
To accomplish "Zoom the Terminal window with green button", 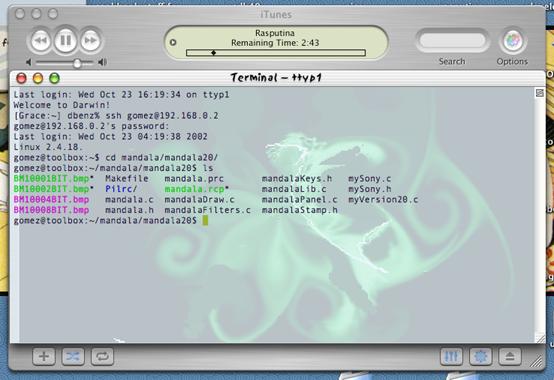I will (x=54, y=78).
